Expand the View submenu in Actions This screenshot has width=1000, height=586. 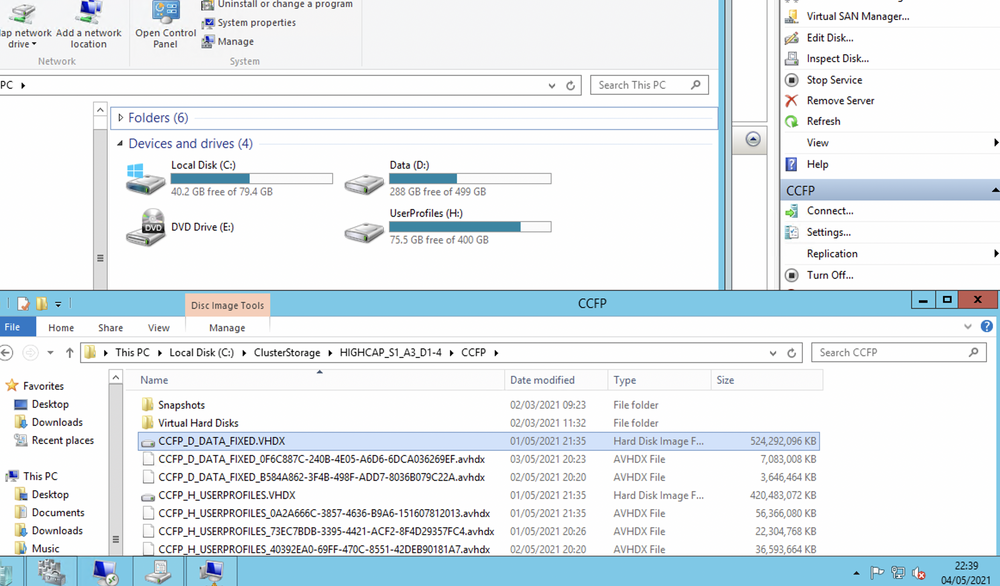coord(995,143)
